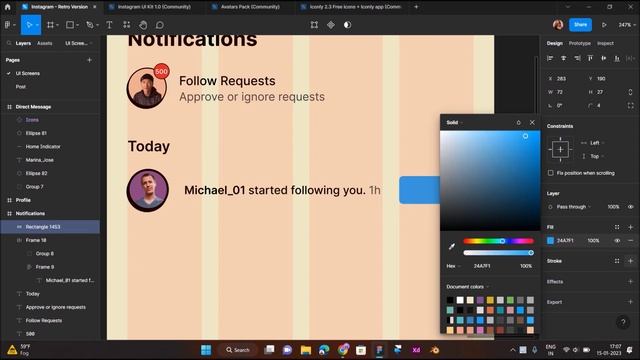This screenshot has width=640, height=360.
Task: Switch to the Assets tab
Action: click(x=44, y=43)
